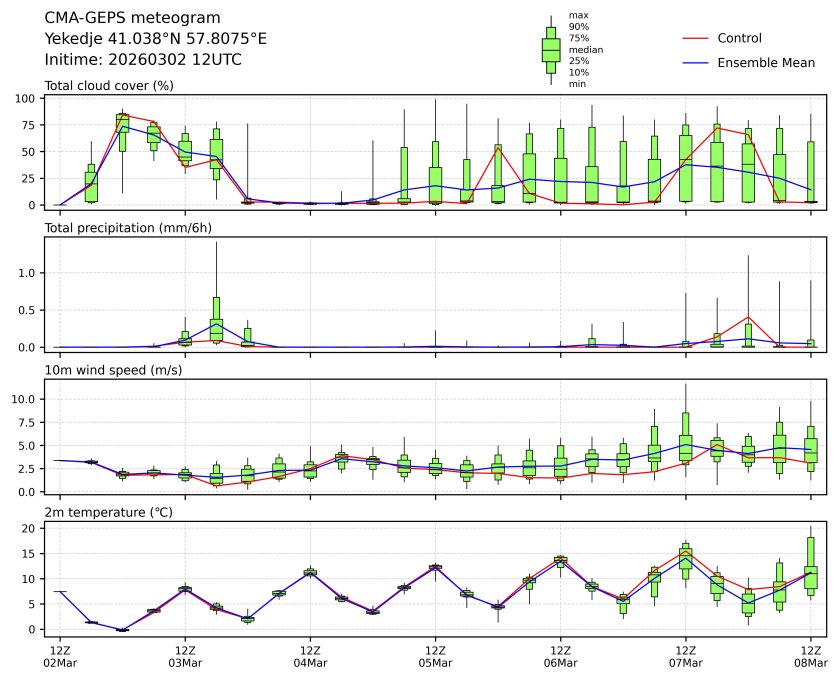Screen dimensions: 839x680
Task: Click the 12Z 02Mar x-axis tick label
Action: tap(59, 656)
